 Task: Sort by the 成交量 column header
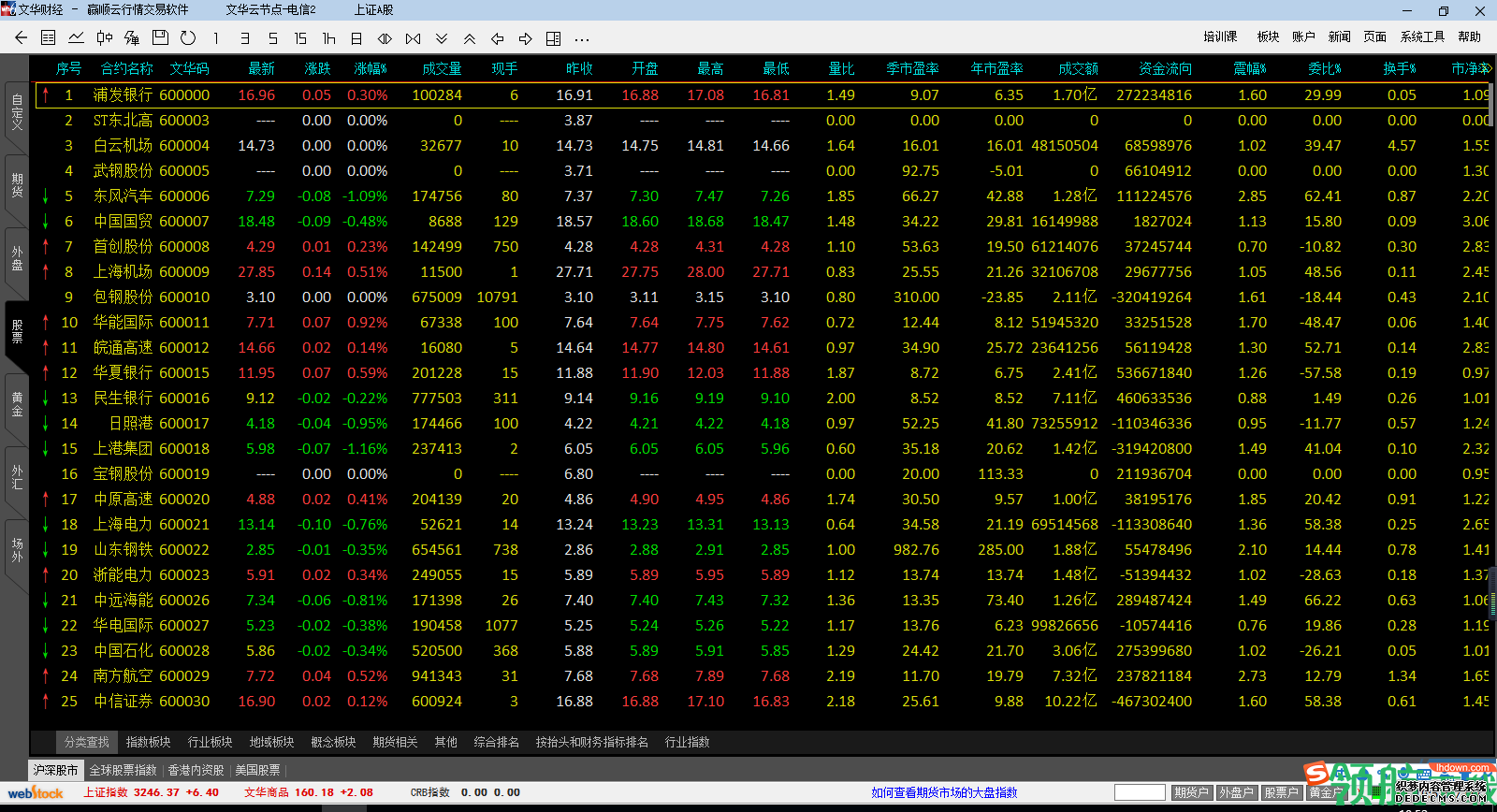pos(442,68)
